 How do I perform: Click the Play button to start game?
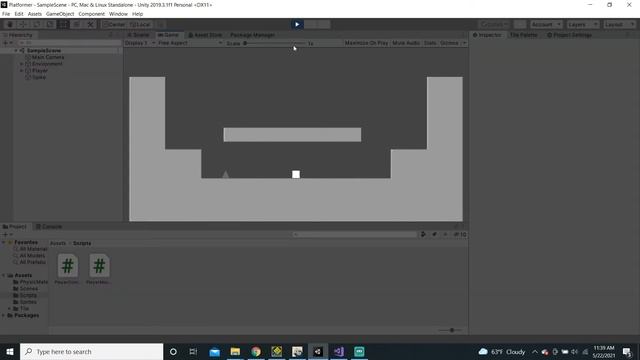[x=297, y=24]
